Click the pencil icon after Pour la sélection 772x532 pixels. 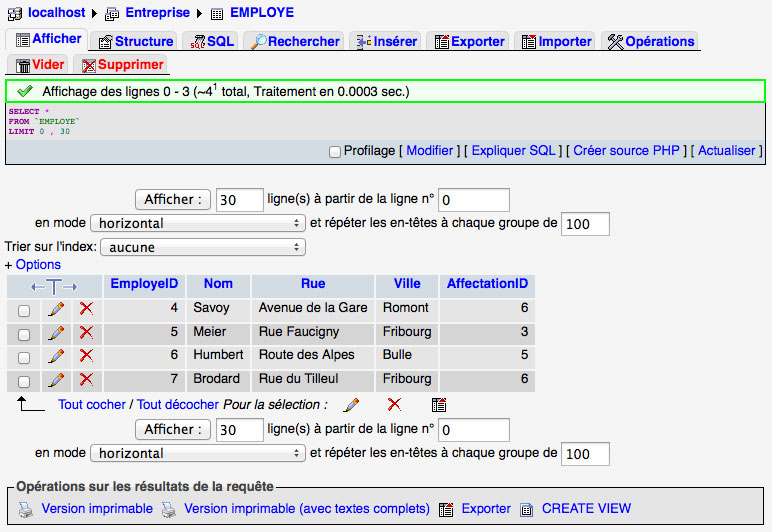click(x=351, y=405)
